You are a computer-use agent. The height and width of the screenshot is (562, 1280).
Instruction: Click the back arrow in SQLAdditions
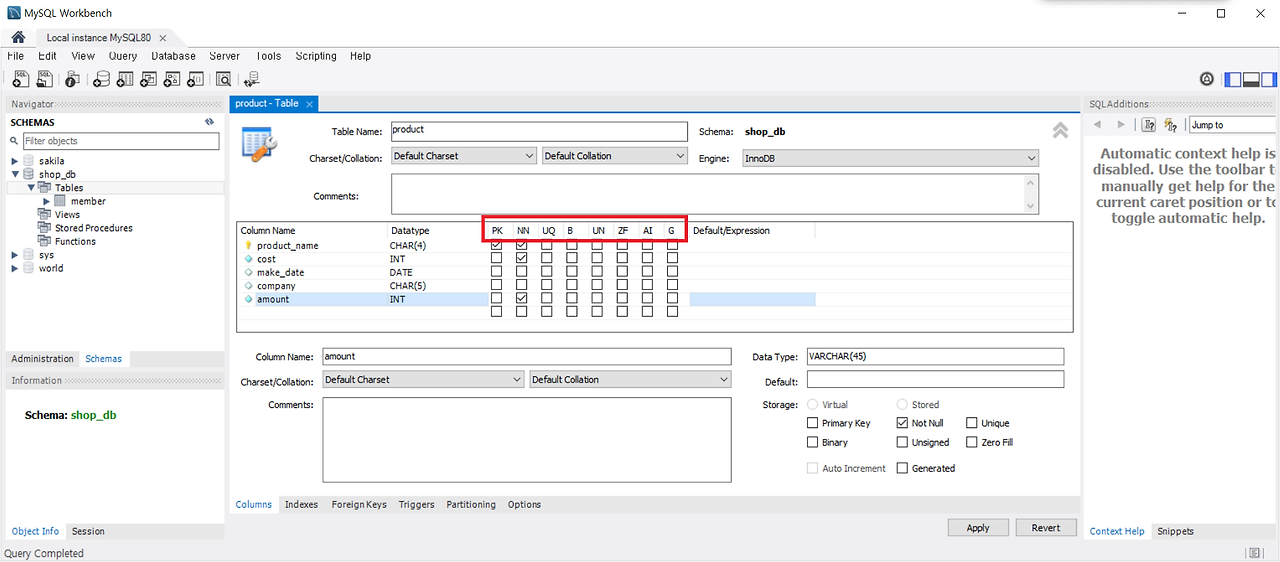1097,125
